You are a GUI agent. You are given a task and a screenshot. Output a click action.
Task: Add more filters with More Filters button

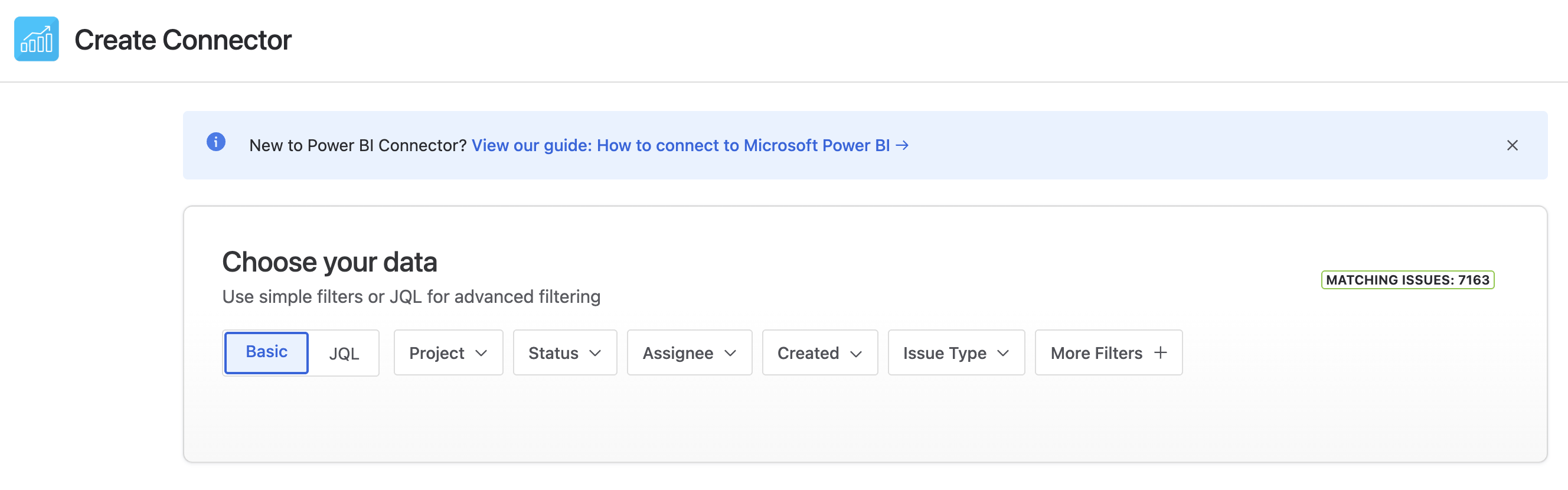pos(1109,353)
